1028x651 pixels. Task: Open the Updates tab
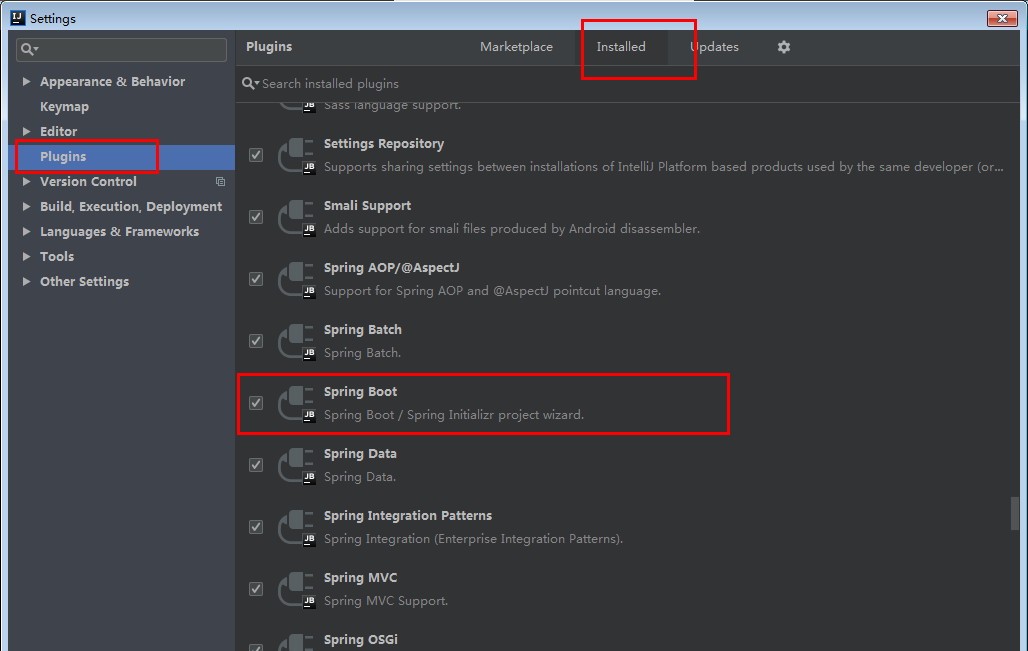pos(714,47)
